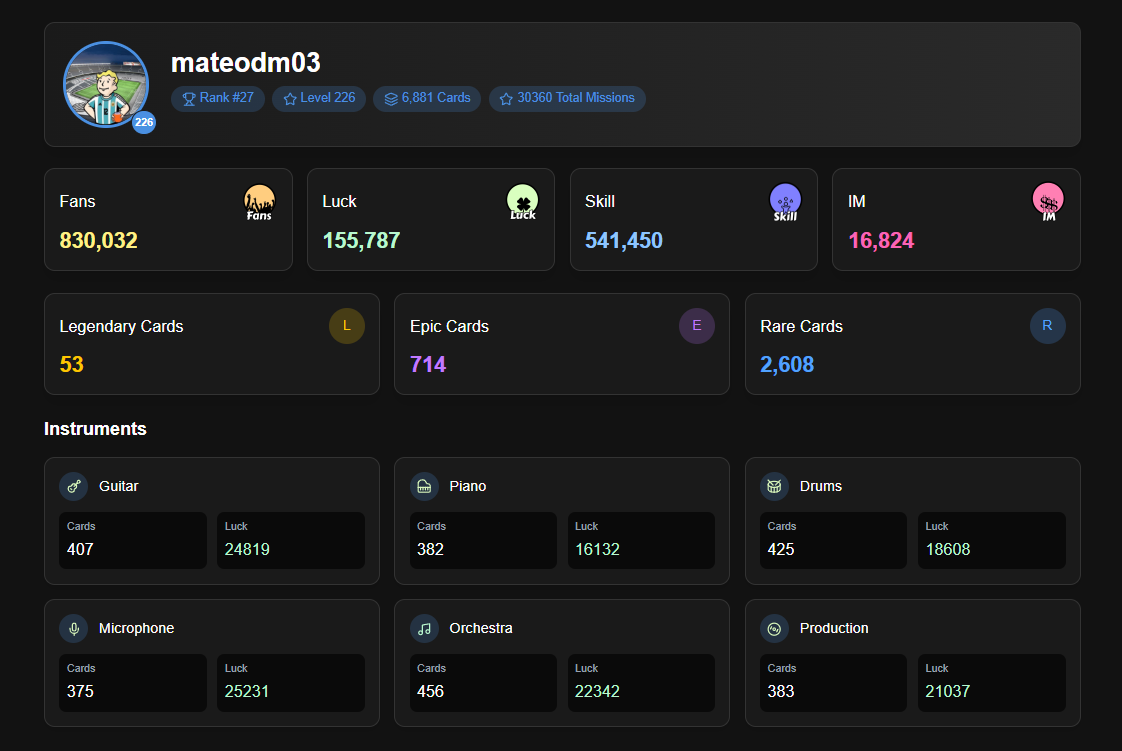Click the Guitar luck value 24819
Viewport: 1122px width, 751px height.
pos(247,549)
